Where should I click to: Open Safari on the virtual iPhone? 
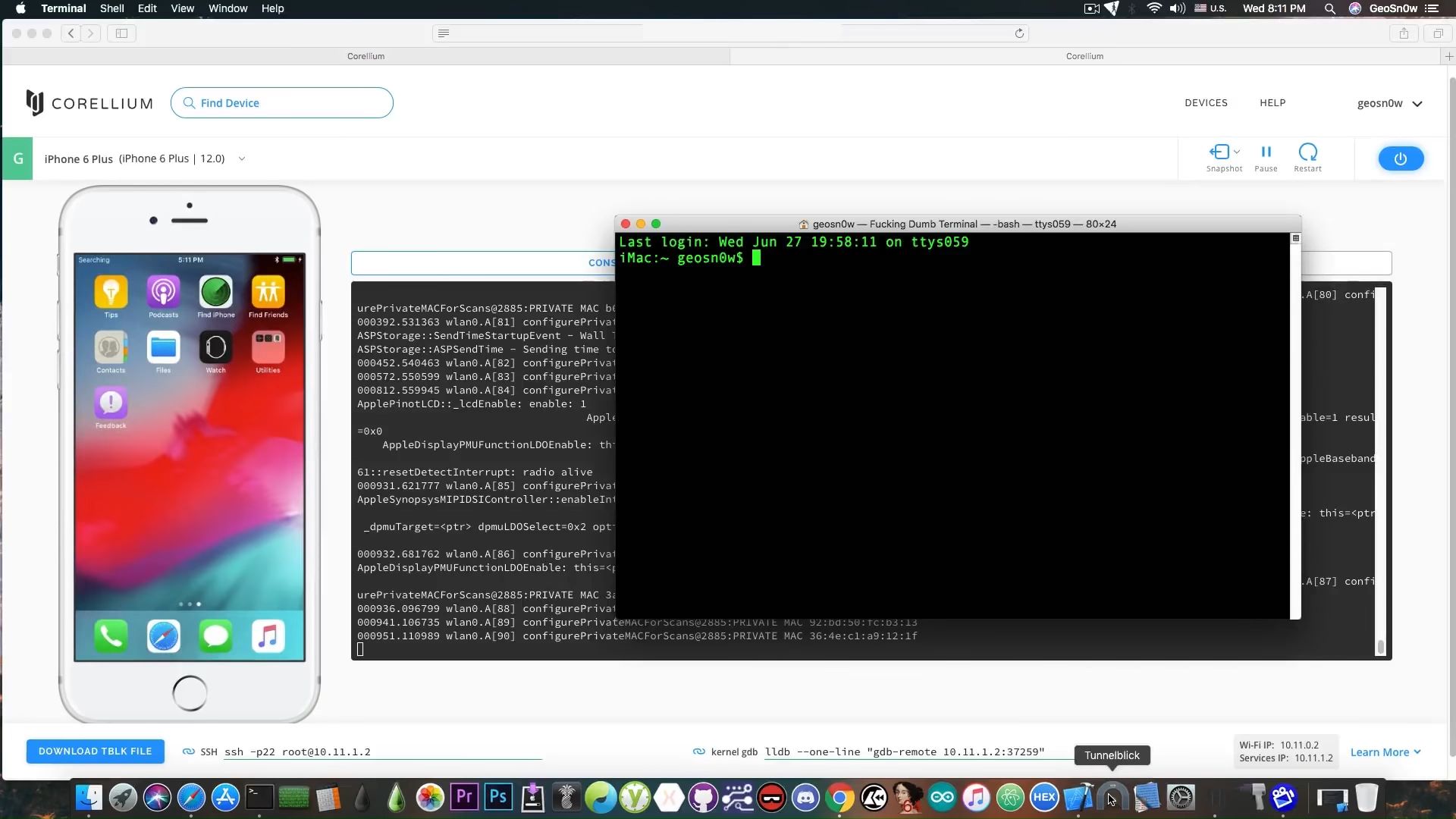[x=164, y=636]
